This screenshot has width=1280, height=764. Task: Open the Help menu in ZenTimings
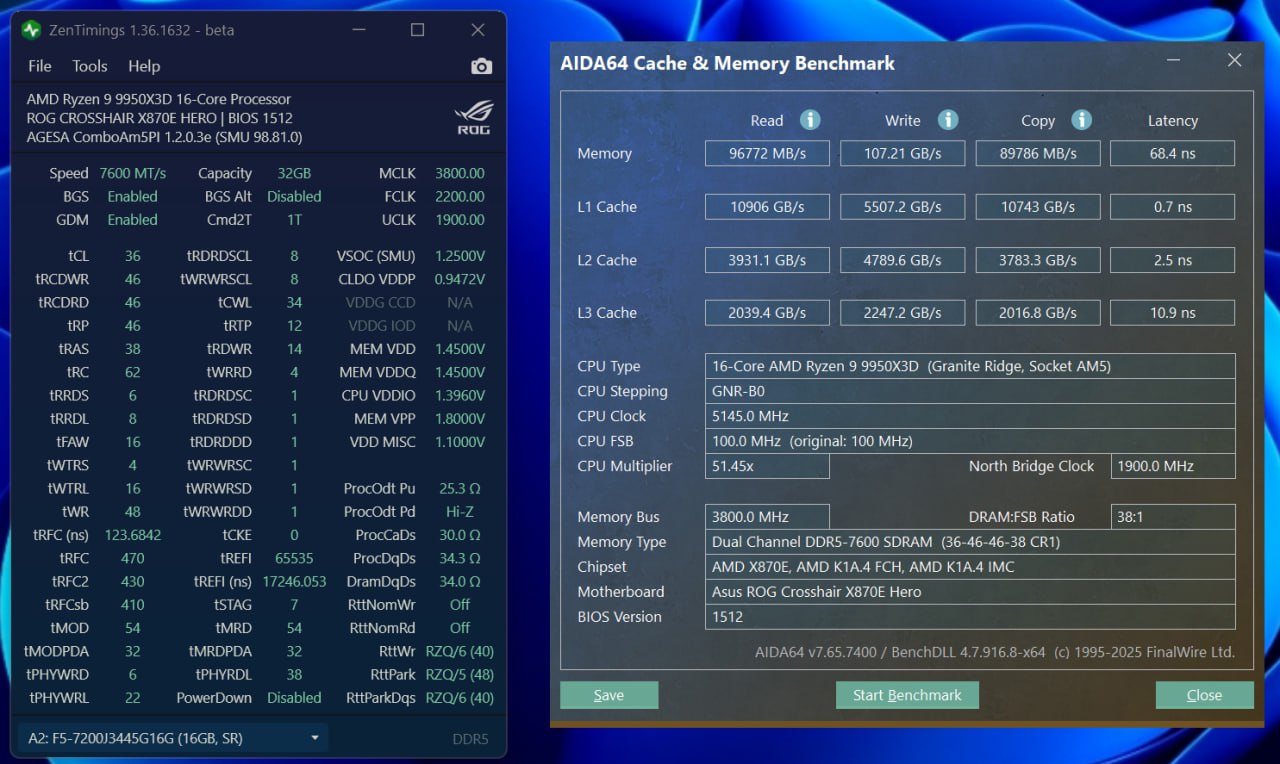[x=144, y=66]
